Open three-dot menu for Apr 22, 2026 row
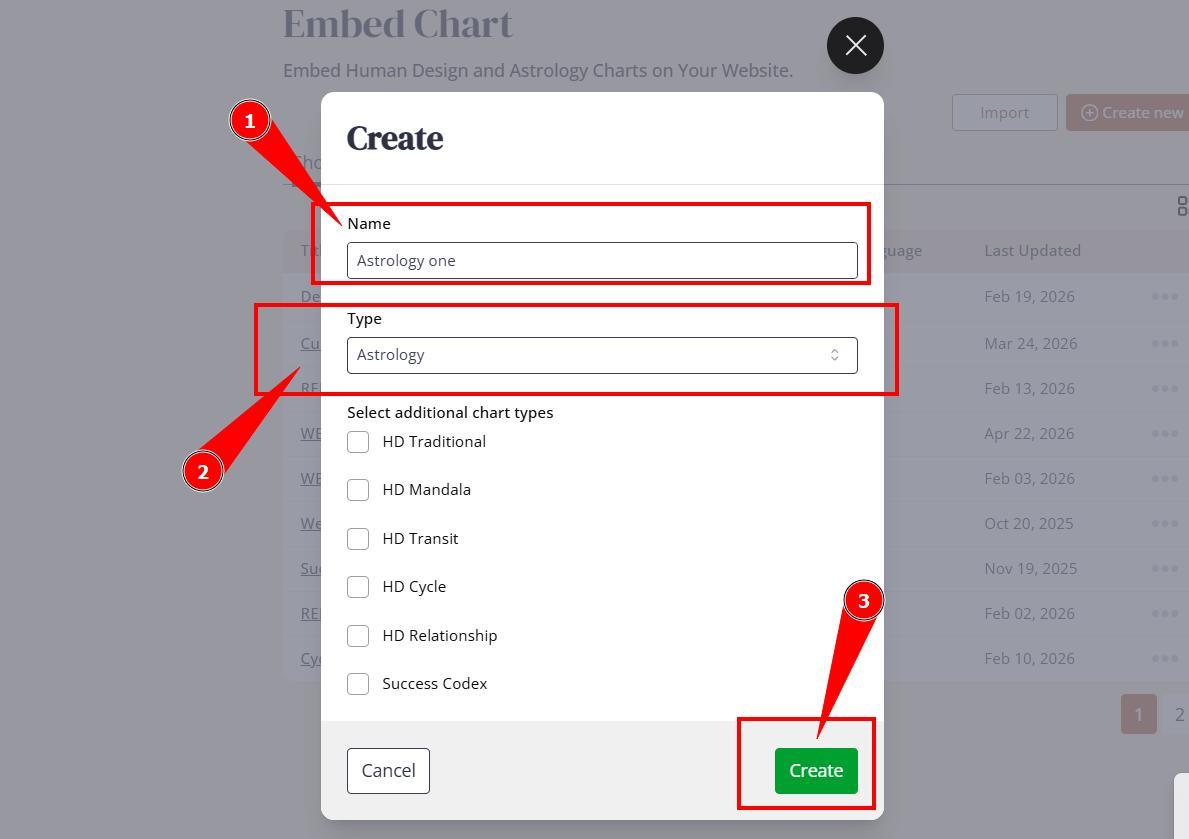Screen dimensions: 1189x839 click(1164, 434)
